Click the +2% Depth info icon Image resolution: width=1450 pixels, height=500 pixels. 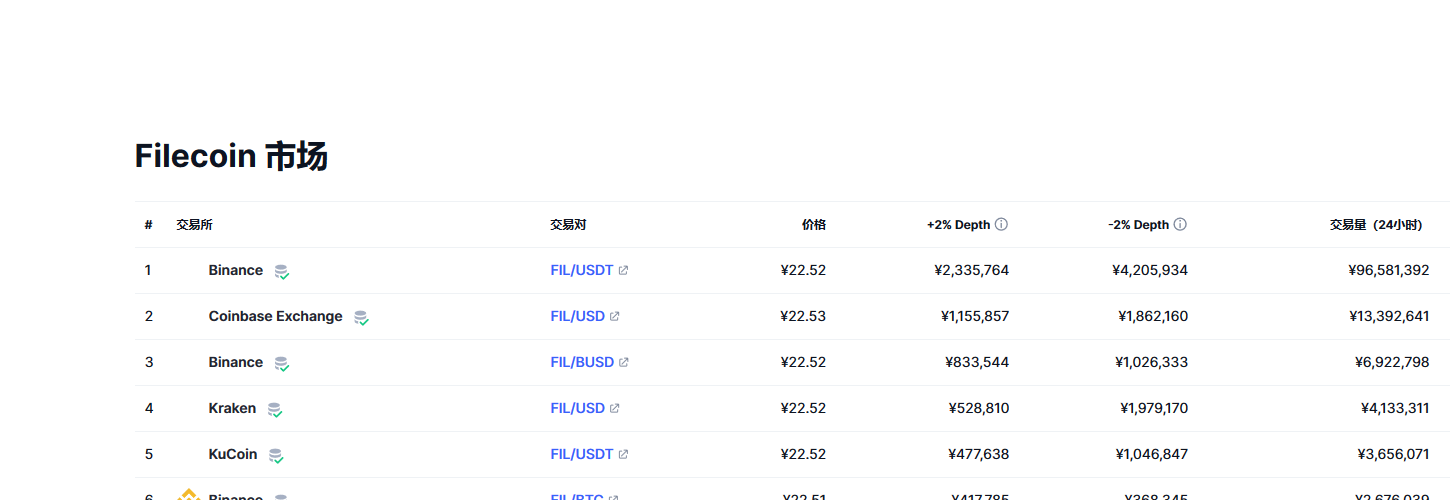click(x=1001, y=225)
